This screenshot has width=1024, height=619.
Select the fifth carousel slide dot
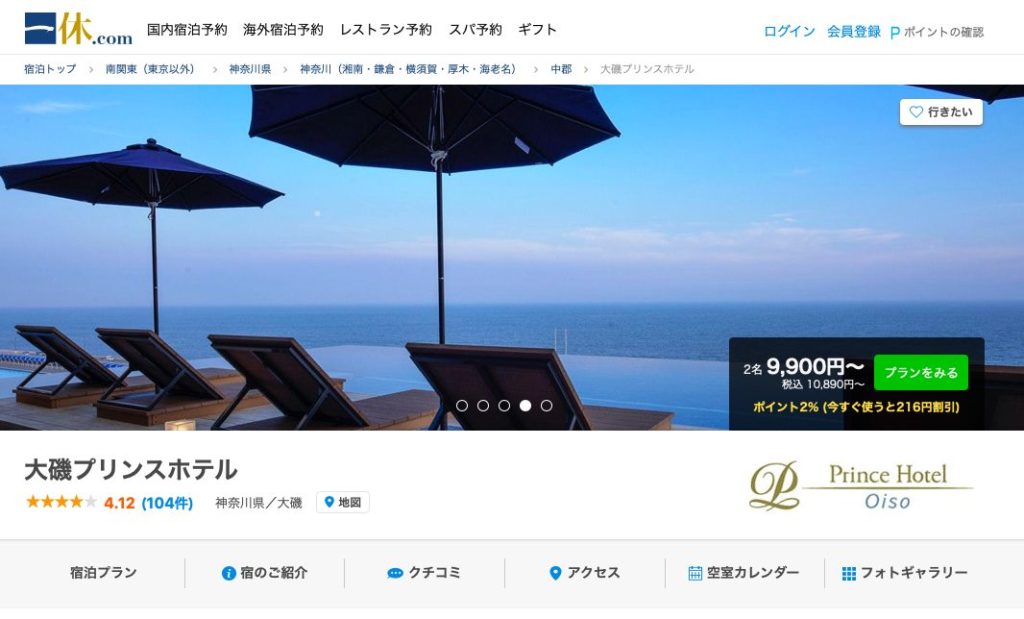point(547,406)
